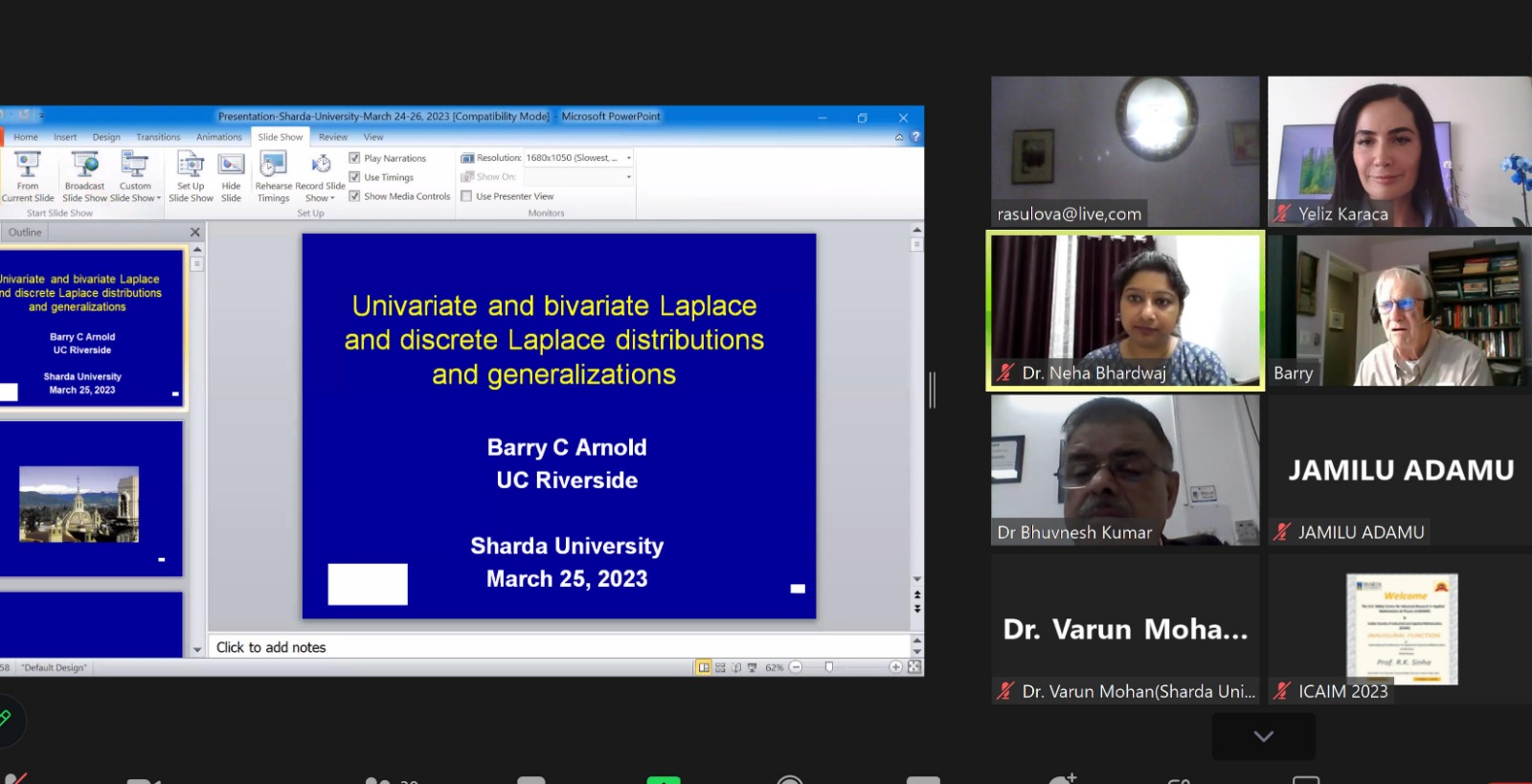The height and width of the screenshot is (784, 1532).
Task: Click the zoom slider handle
Action: 829,667
